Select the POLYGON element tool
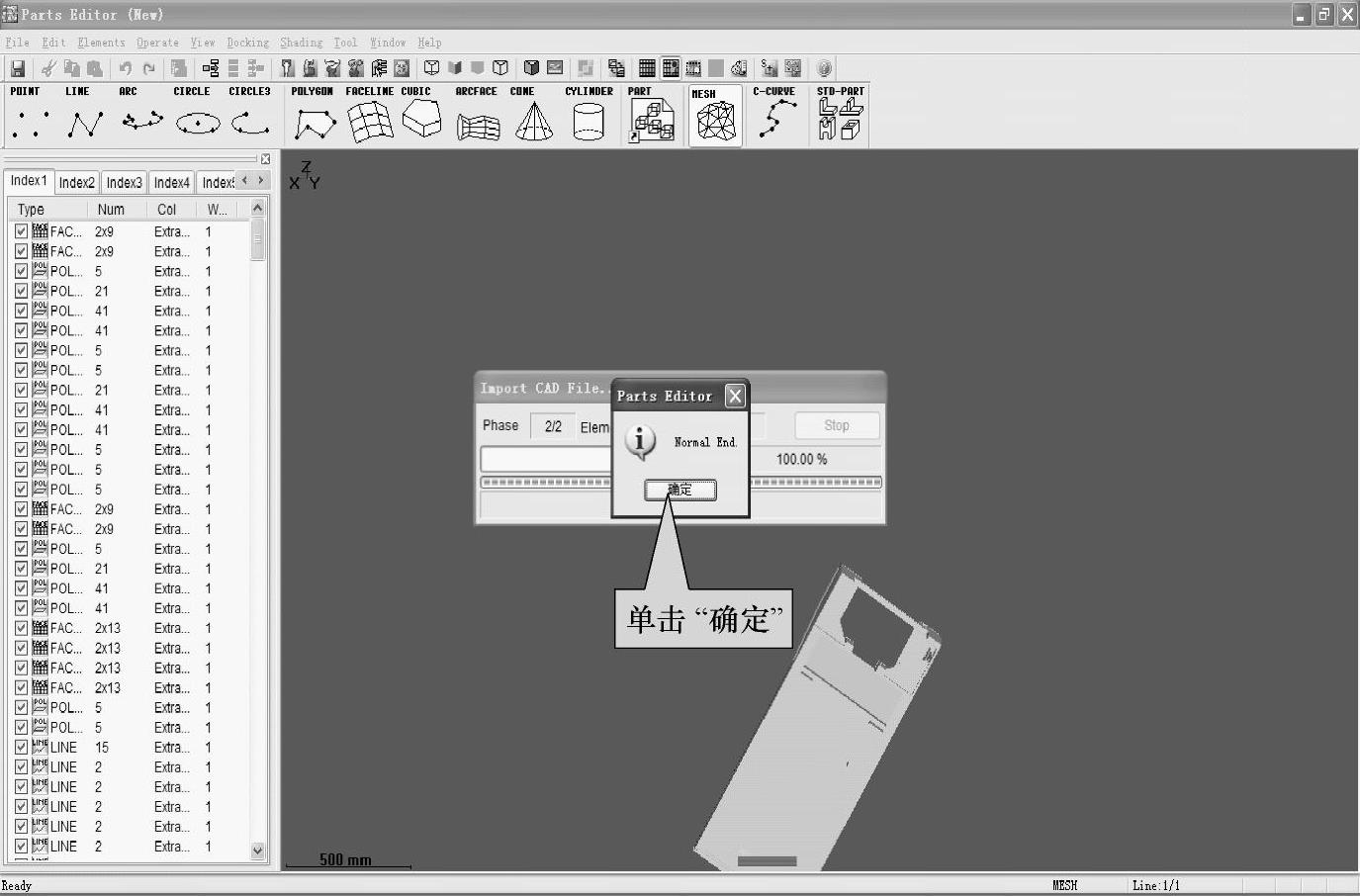Screen dimensions: 1360x896 [314, 115]
